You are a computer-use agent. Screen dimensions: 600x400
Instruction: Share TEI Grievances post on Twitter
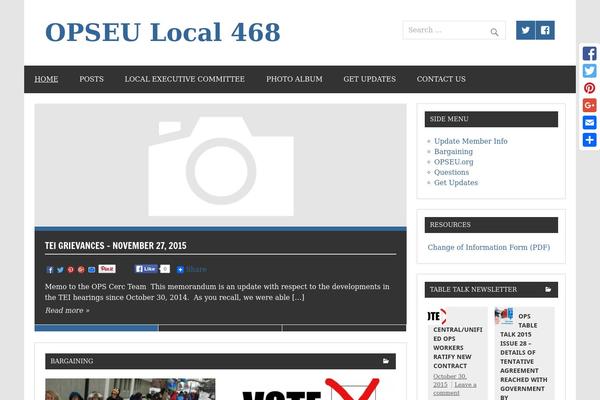tap(60, 270)
